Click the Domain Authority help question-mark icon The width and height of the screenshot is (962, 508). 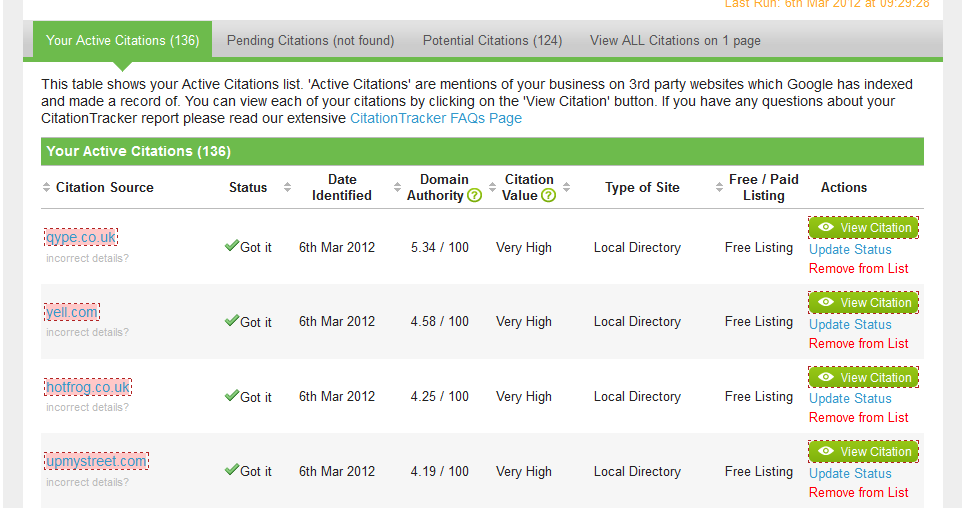(475, 196)
